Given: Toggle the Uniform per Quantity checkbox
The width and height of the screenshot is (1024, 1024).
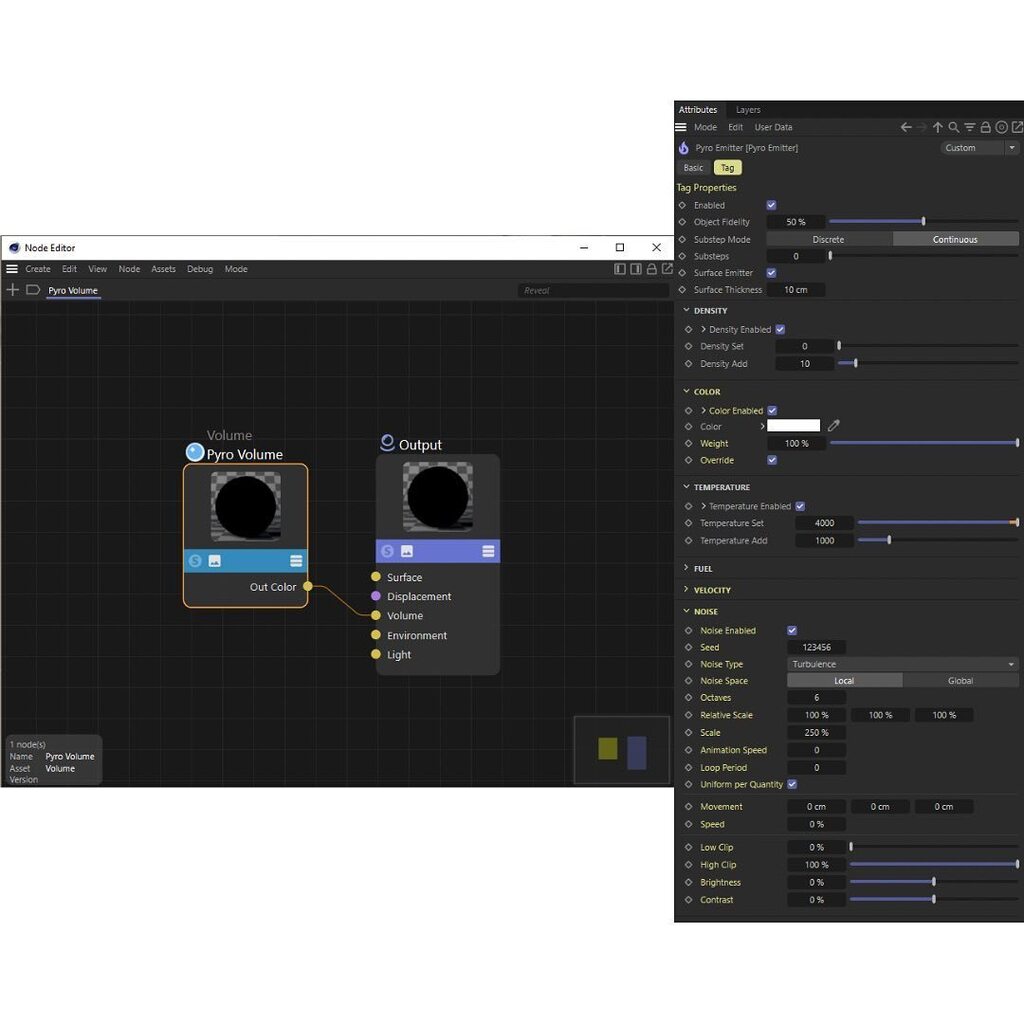Looking at the screenshot, I should (792, 784).
